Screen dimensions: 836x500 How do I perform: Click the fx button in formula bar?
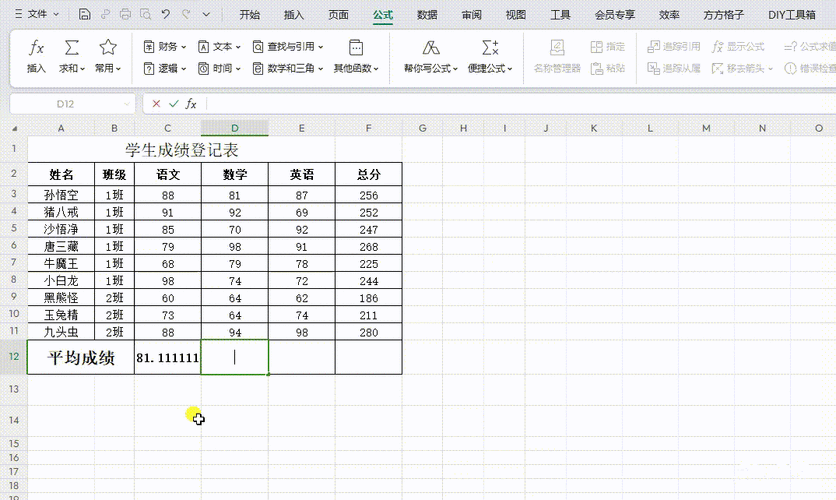(191, 104)
